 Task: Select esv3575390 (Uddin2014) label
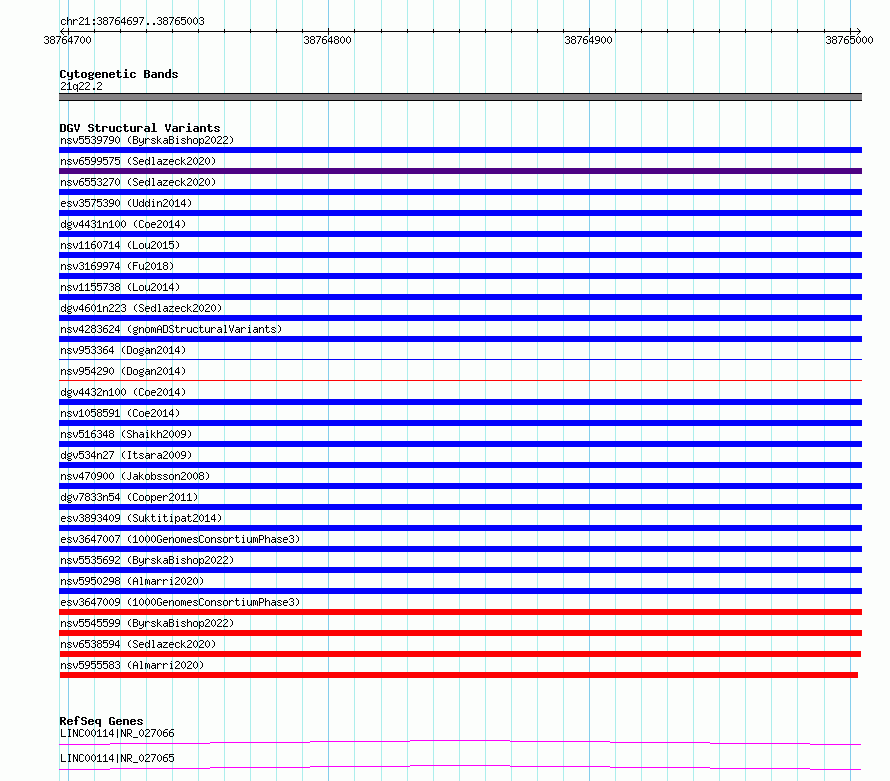tap(126, 203)
